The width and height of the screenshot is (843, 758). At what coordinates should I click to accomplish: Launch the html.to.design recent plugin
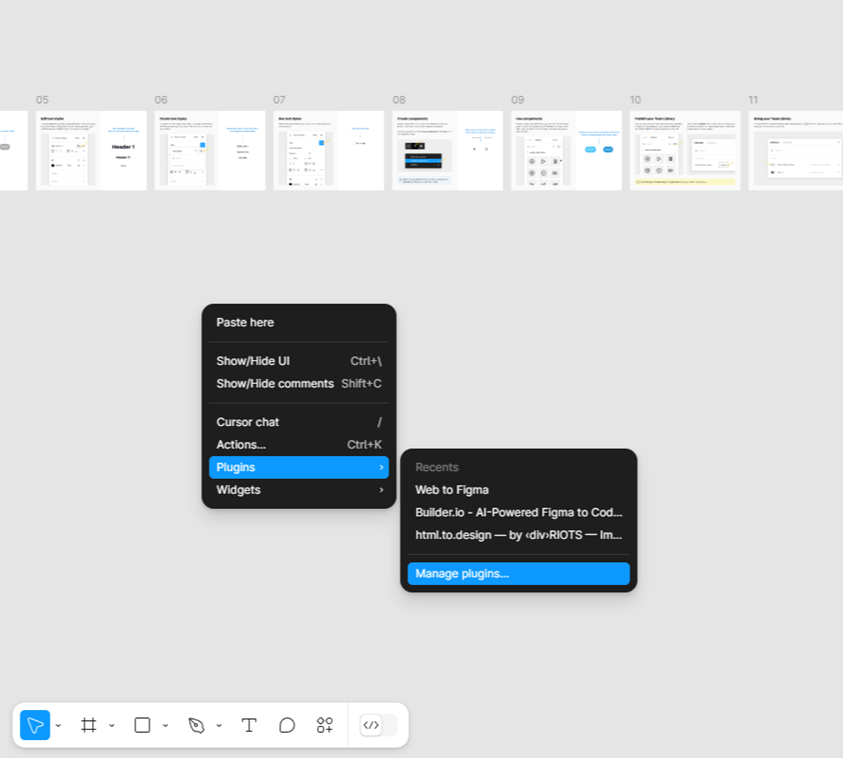[x=518, y=535]
